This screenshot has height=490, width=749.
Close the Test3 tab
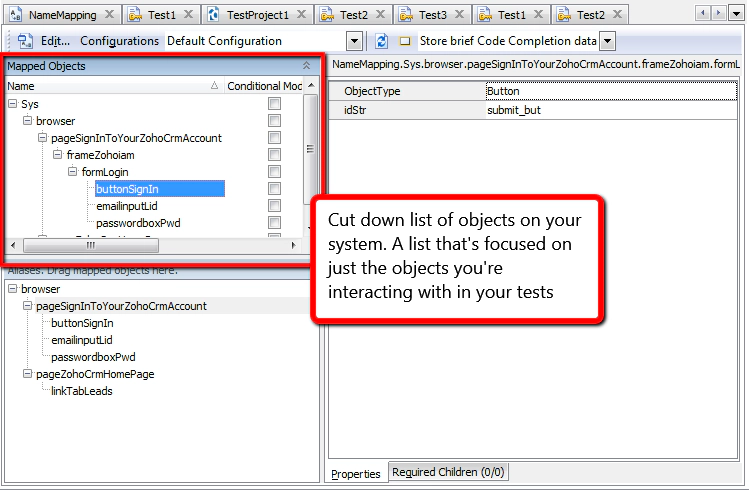pos(460,14)
